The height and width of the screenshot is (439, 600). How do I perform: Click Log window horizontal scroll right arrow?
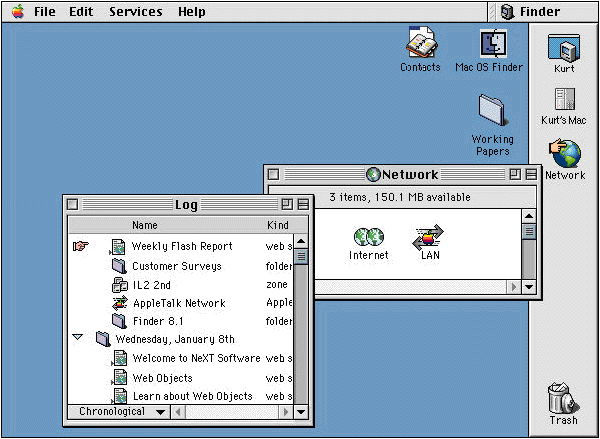tap(285, 412)
